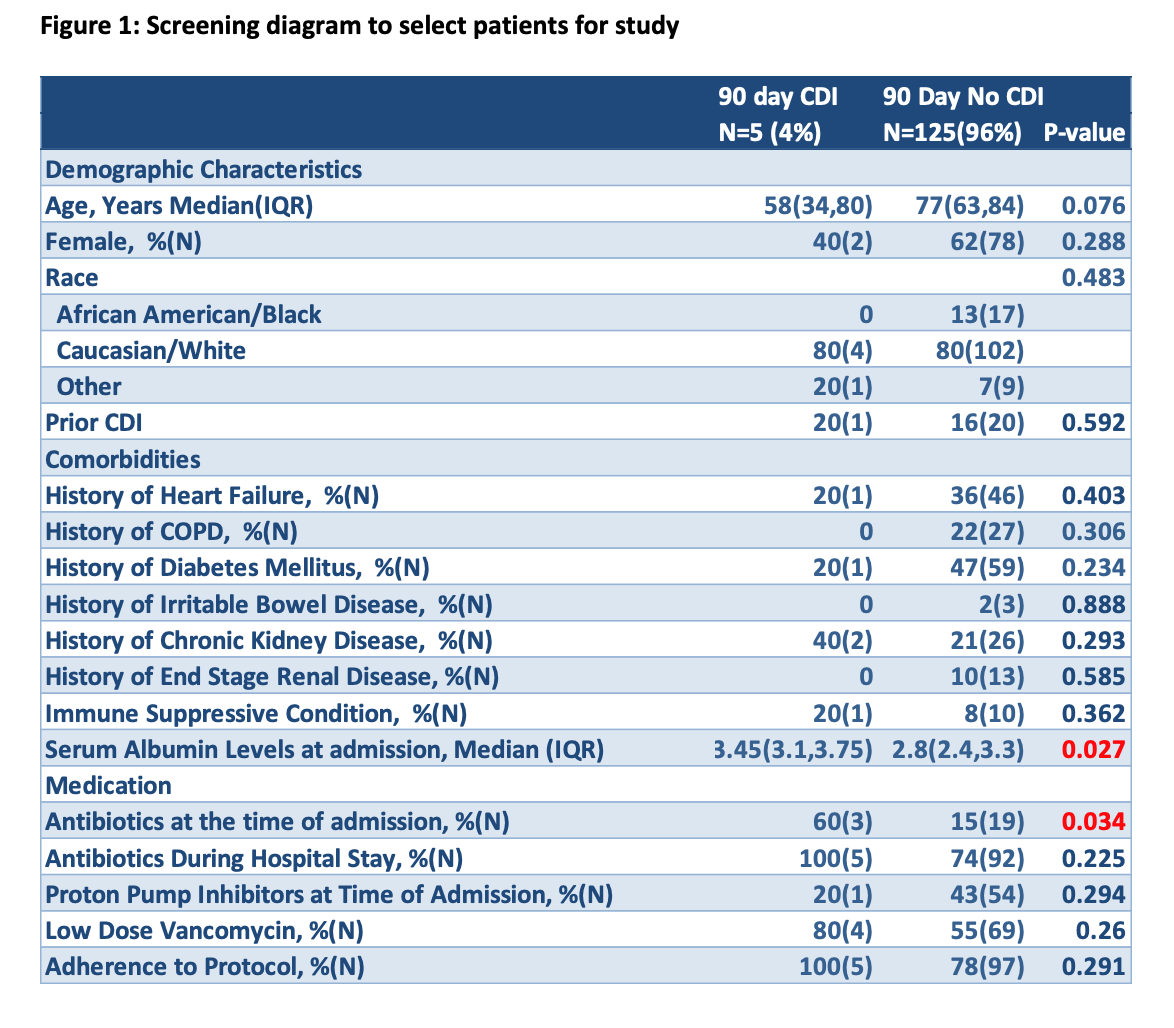Click the "Caucasian/White" row label
Screen dimensions: 1174x1028
click(x=151, y=350)
